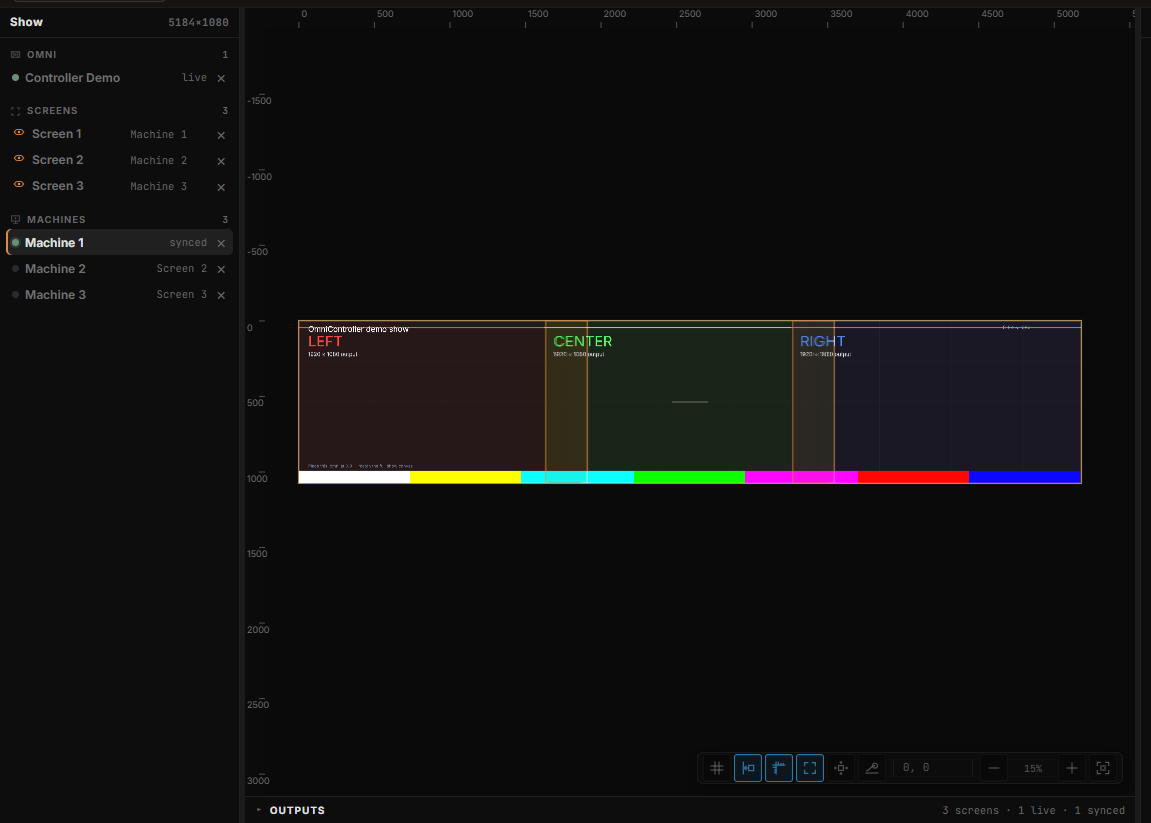Toggle the grid overlay icon

point(716,768)
